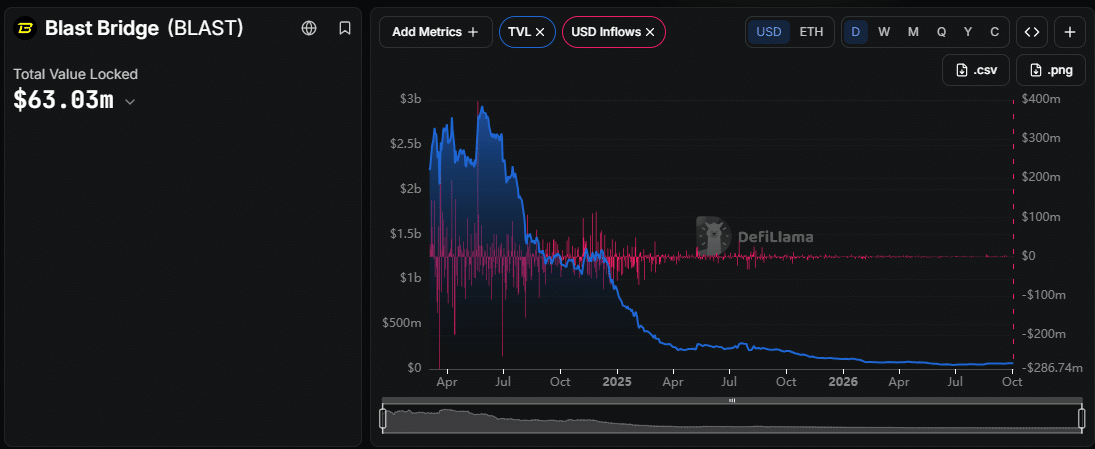Click the $400m right axis label
The height and width of the screenshot is (449, 1095).
(1040, 99)
